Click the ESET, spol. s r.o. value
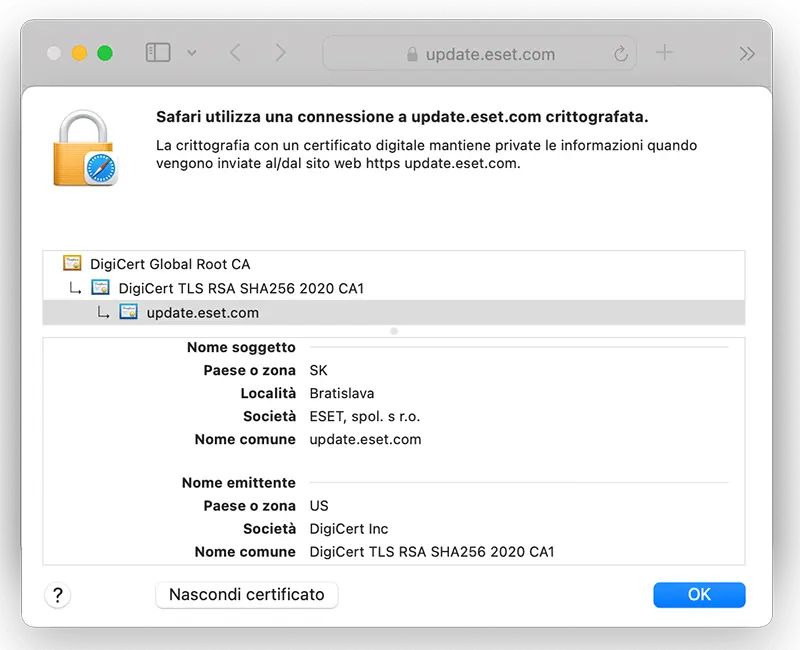800x650 pixels. pyautogui.click(x=365, y=416)
